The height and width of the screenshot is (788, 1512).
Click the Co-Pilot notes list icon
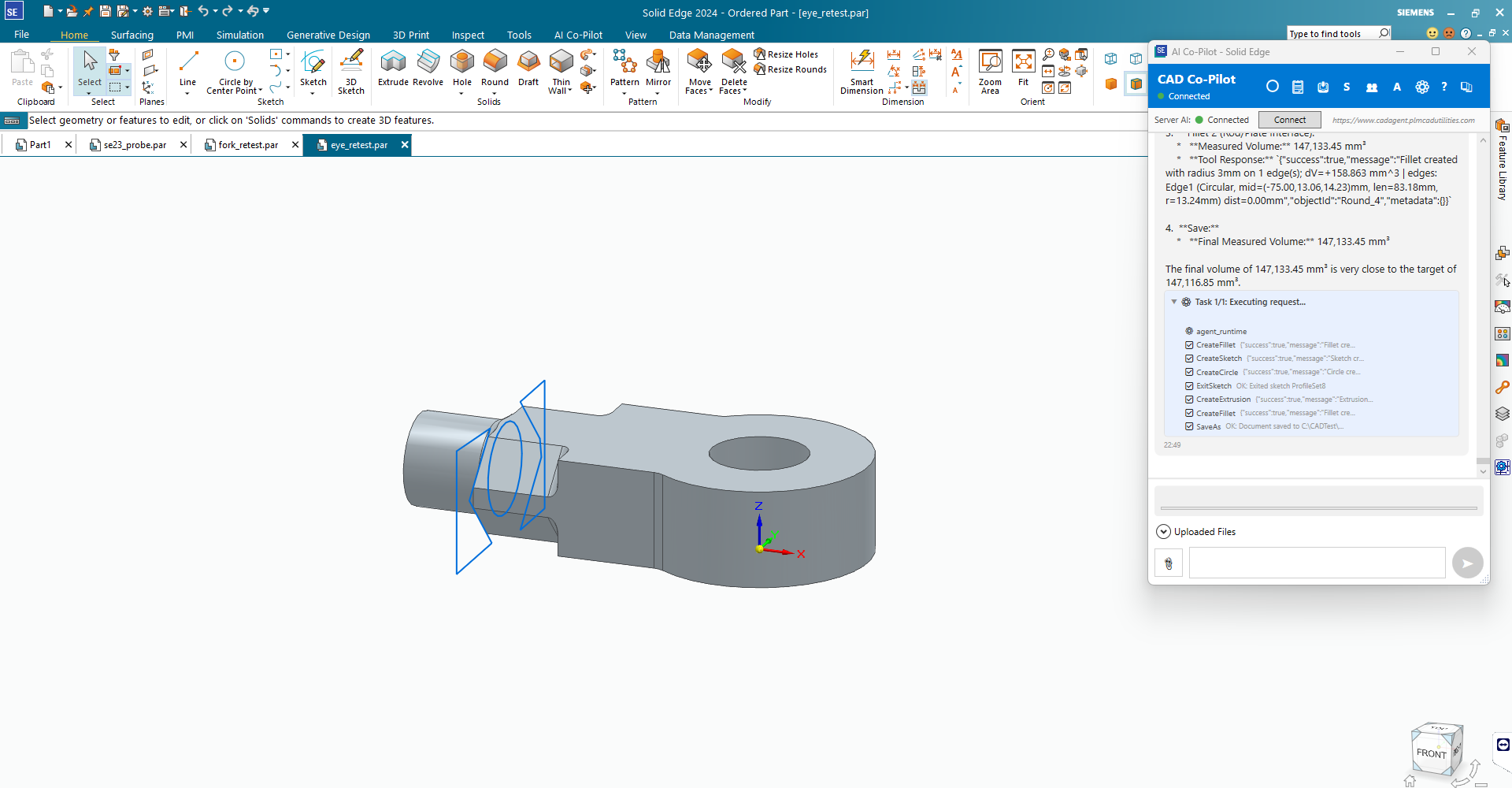pyautogui.click(x=1298, y=87)
